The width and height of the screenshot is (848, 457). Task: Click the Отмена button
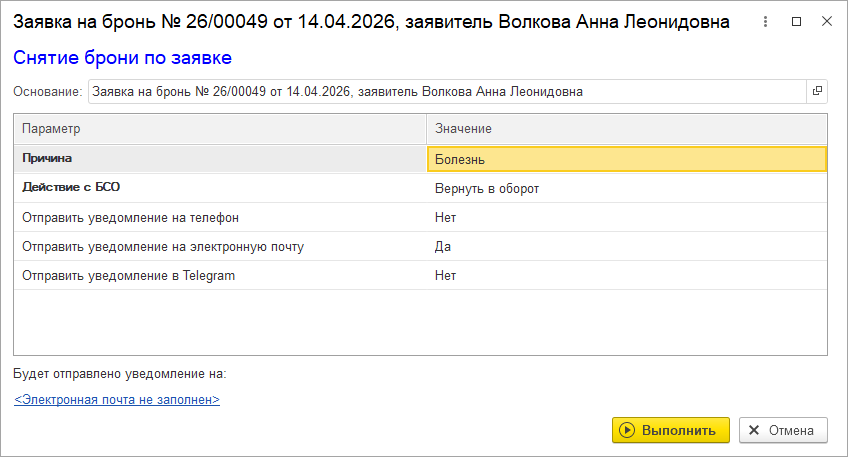point(783,430)
